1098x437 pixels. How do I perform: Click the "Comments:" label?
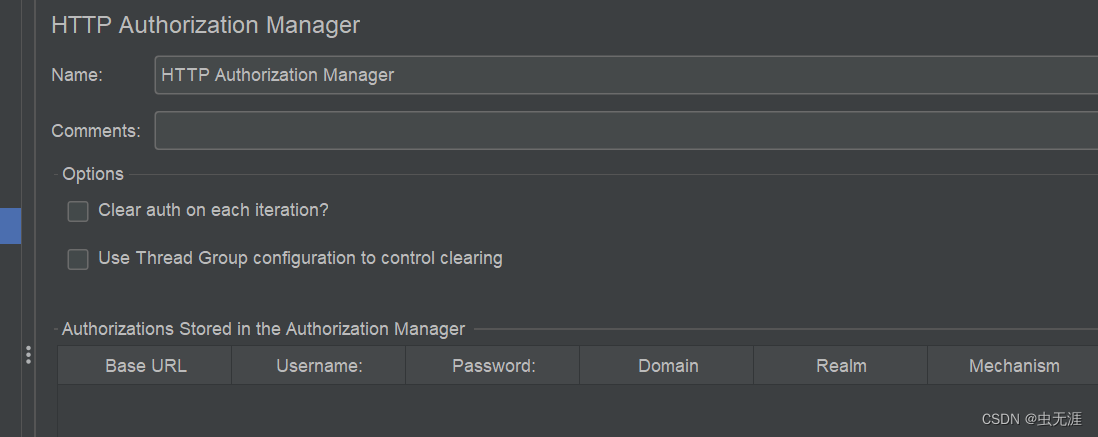(96, 131)
